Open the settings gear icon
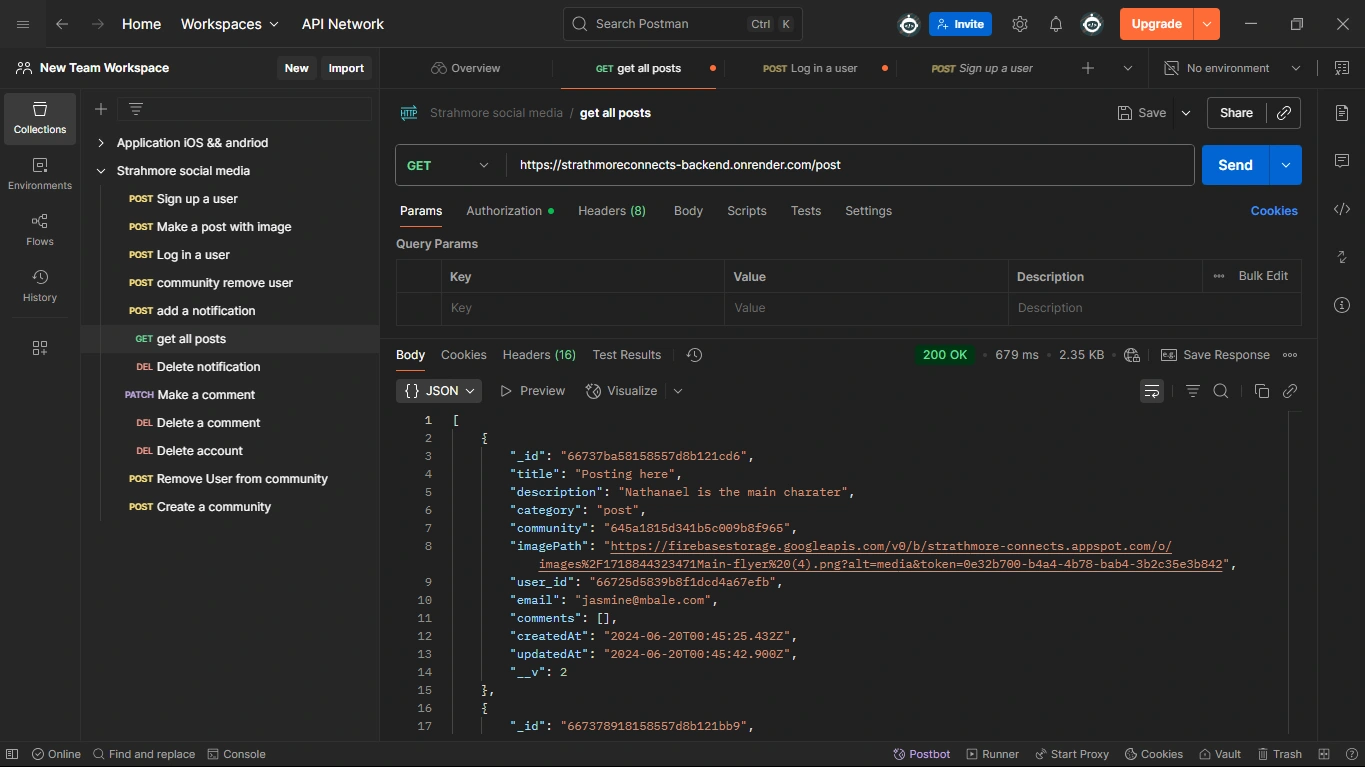This screenshot has height=767, width=1365. click(x=1019, y=24)
